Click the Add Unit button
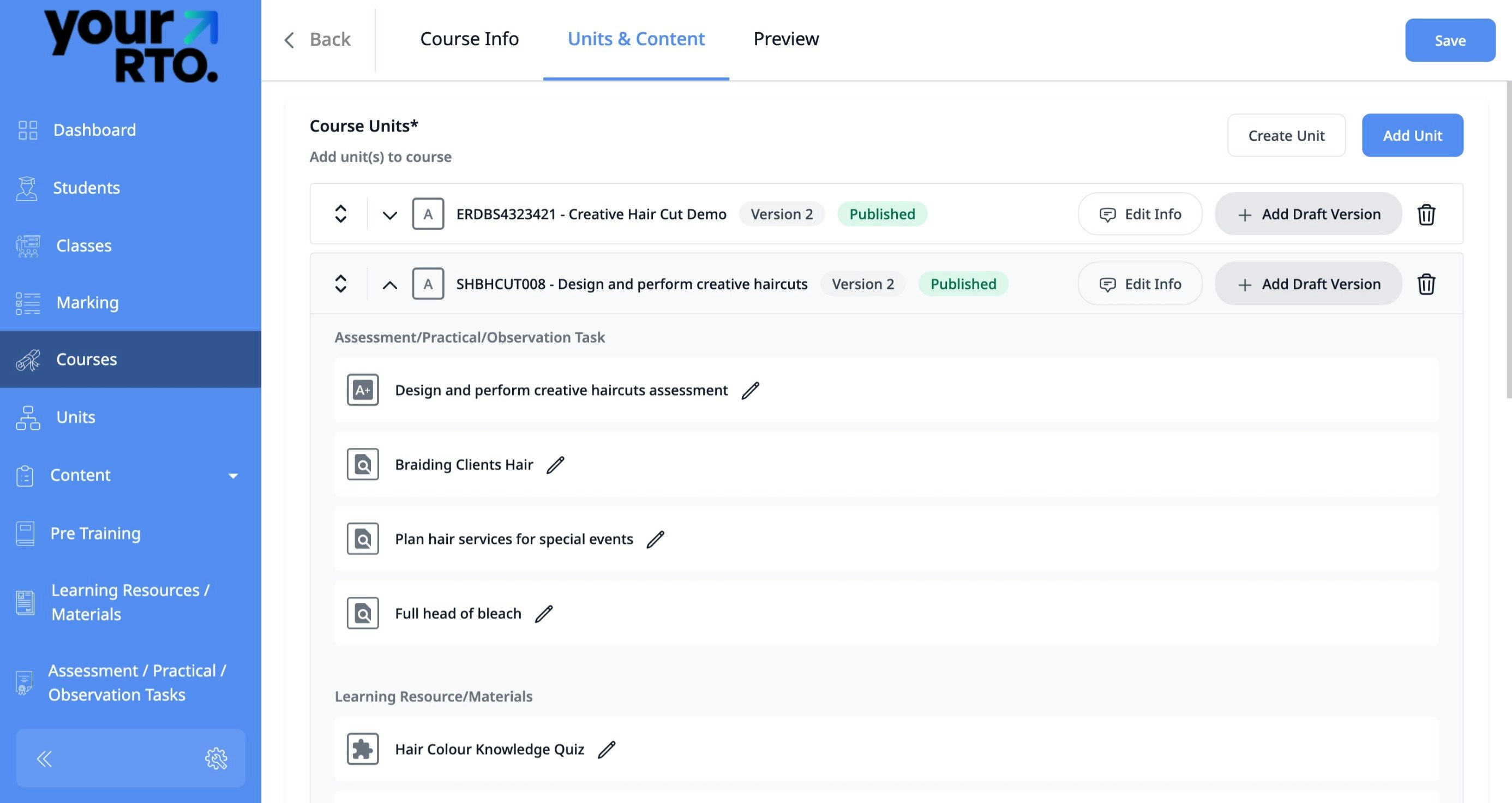This screenshot has width=1512, height=803. coord(1412,135)
